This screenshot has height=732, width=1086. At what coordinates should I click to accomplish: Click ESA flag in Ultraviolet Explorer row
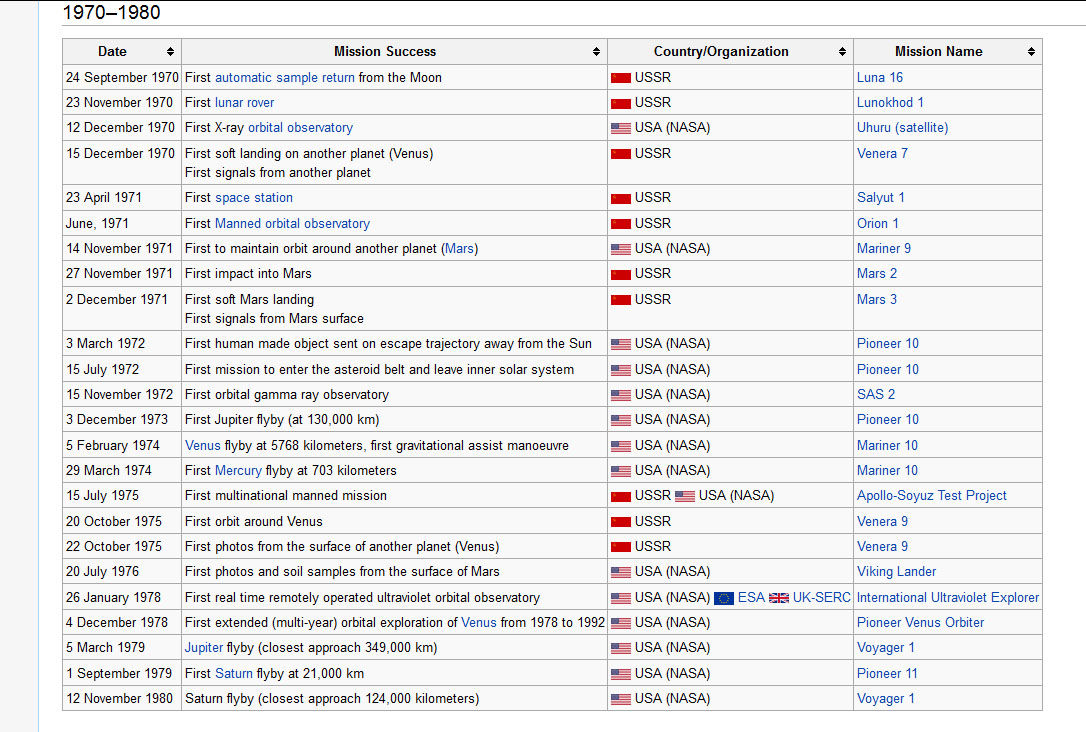tap(724, 598)
